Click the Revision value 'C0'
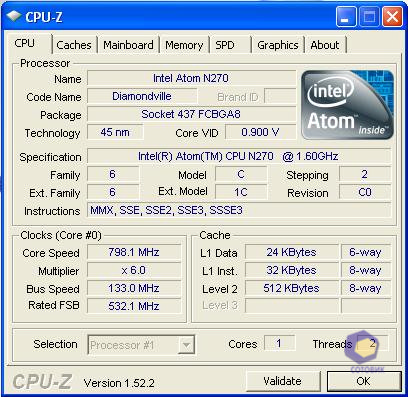 pos(365,192)
